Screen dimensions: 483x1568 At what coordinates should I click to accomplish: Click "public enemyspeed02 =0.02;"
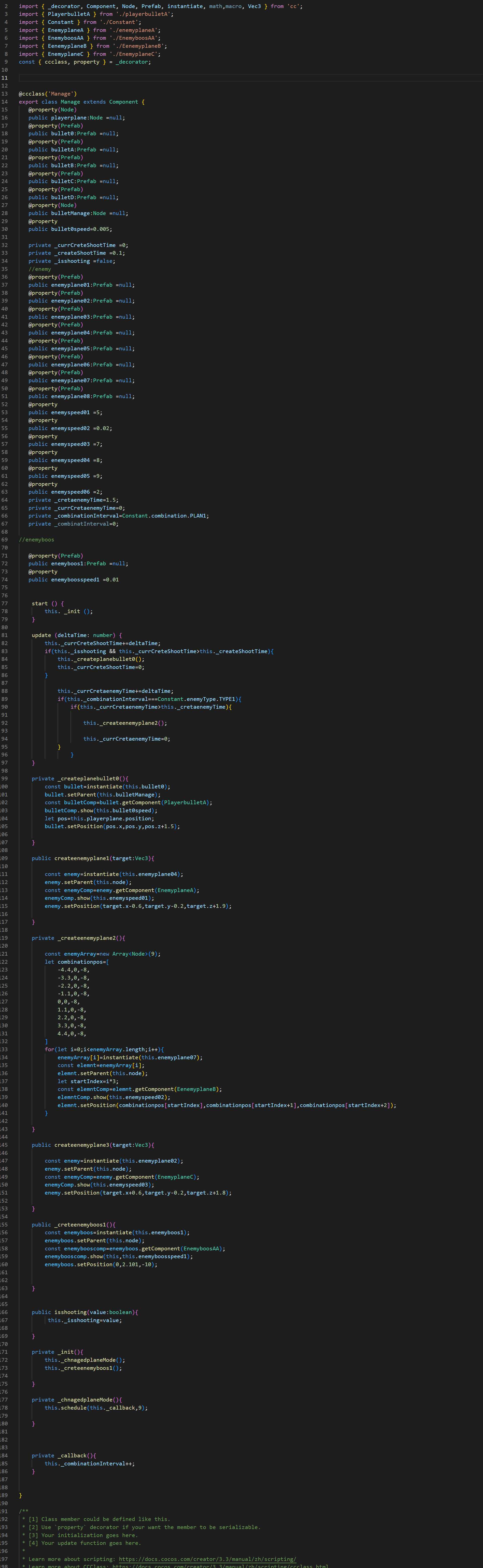(71, 428)
